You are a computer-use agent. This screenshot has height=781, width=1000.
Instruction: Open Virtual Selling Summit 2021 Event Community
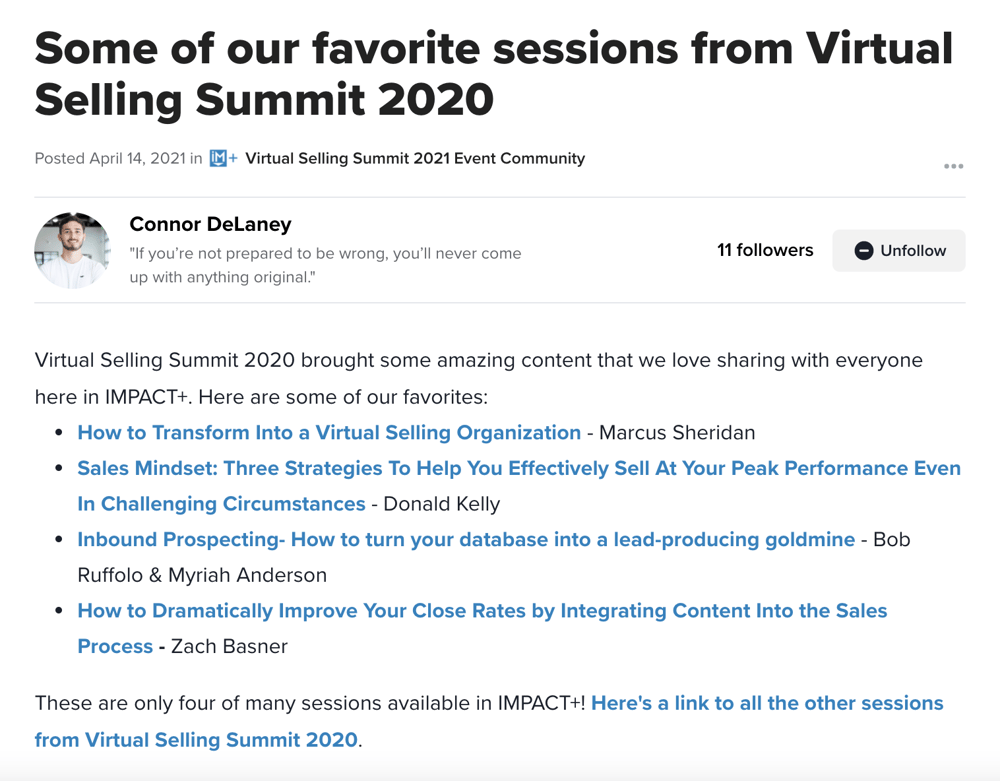(x=415, y=158)
